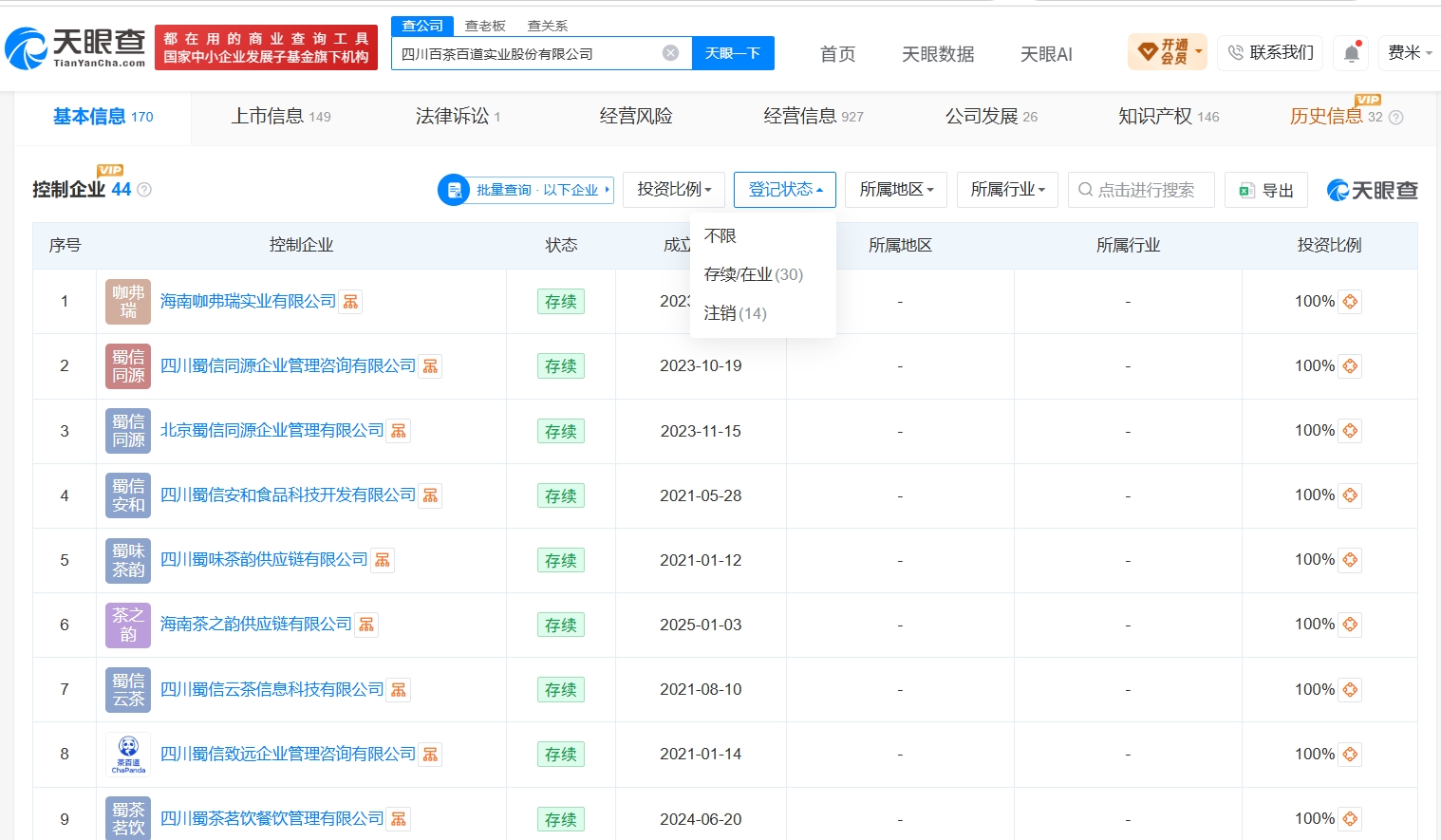The height and width of the screenshot is (840, 1441).
Task: Click the 联系我们 button
Action: (1270, 53)
